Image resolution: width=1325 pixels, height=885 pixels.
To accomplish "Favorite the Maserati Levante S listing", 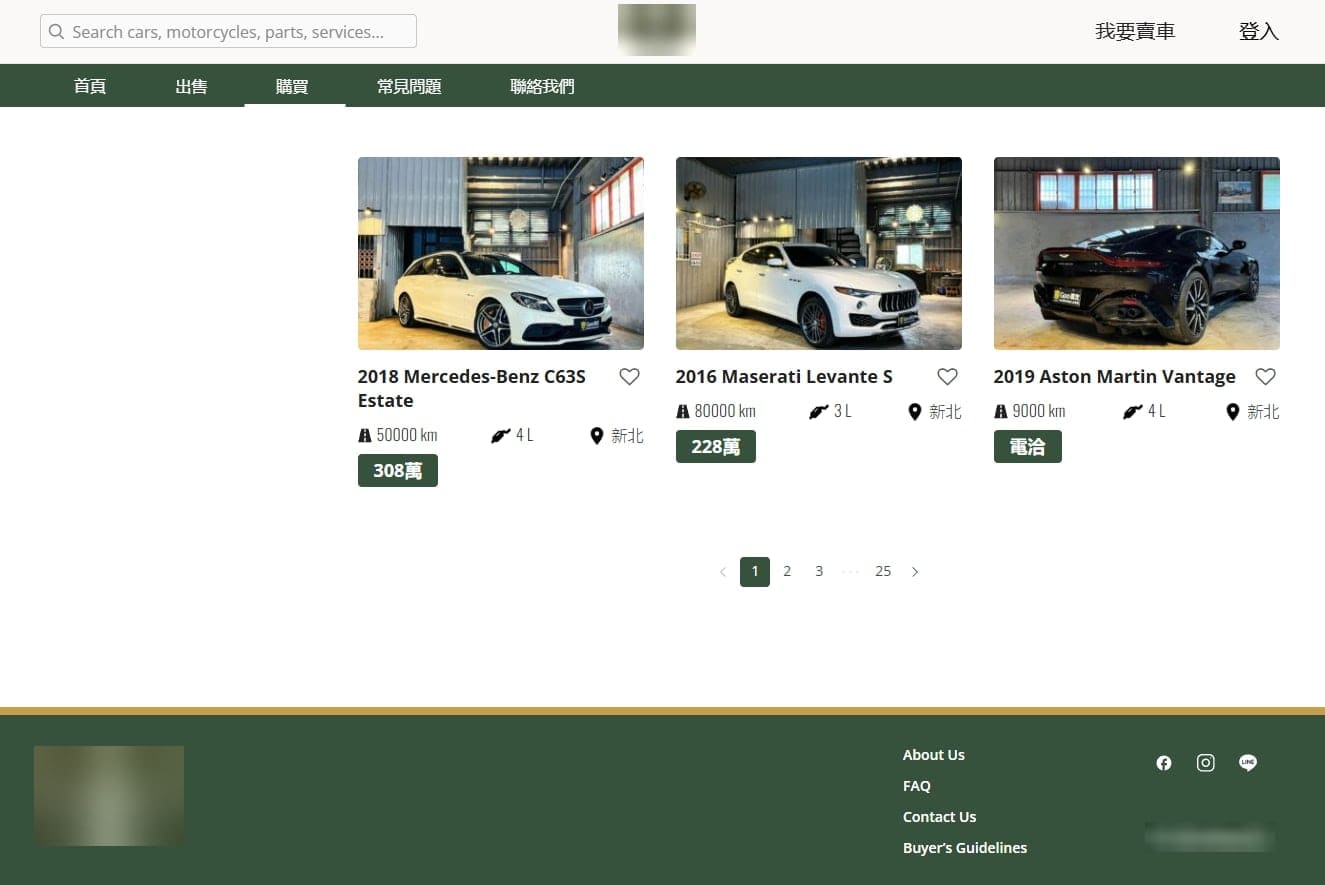I will tap(947, 377).
